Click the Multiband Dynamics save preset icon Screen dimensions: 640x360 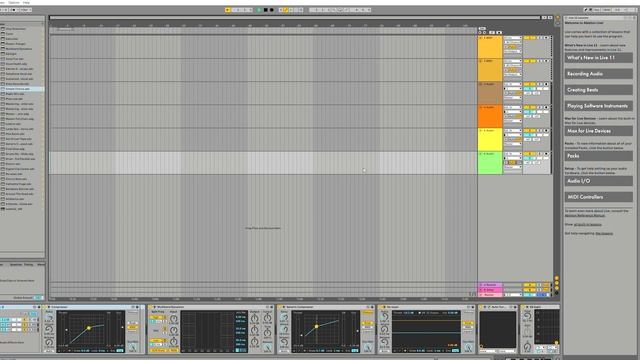(x=272, y=307)
